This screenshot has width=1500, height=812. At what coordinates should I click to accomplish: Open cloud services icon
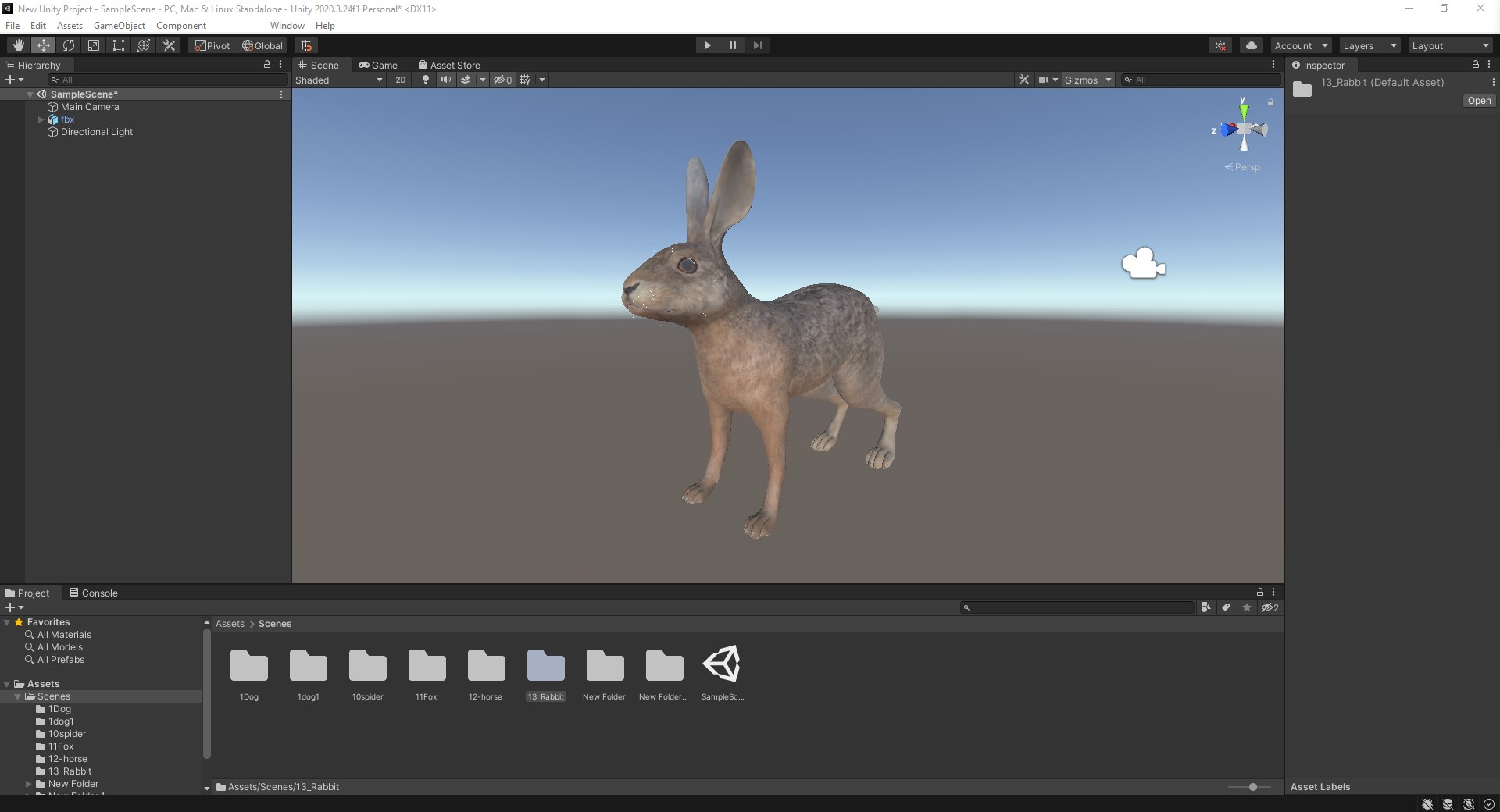click(x=1251, y=45)
